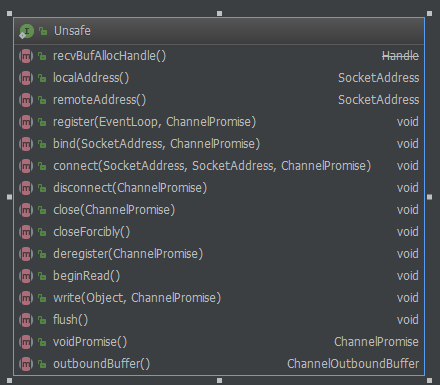The height and width of the screenshot is (385, 440).
Task: Click the struck-through Handle return type
Action: point(400,56)
